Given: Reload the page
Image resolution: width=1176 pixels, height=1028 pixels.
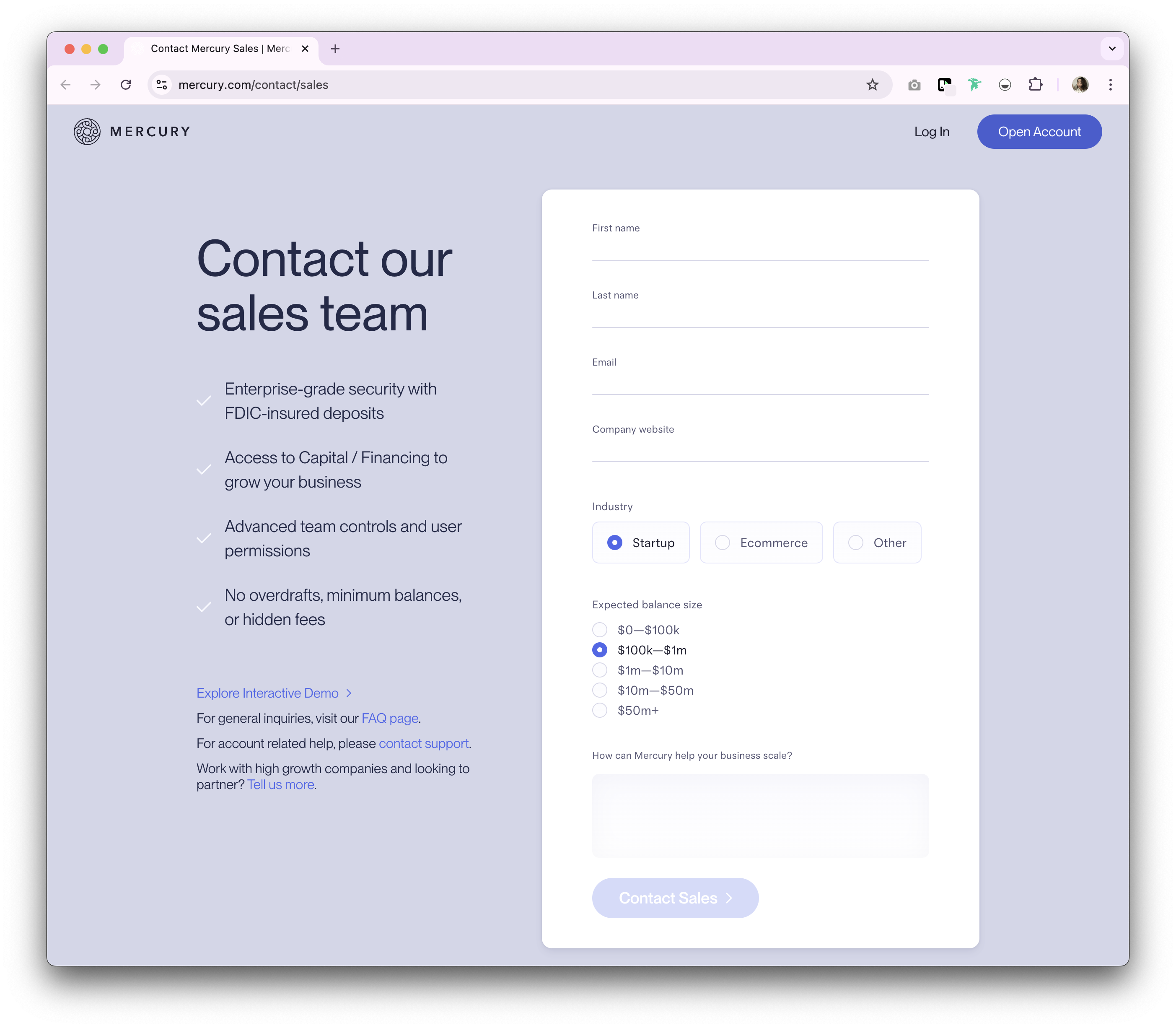Looking at the screenshot, I should click(x=126, y=85).
